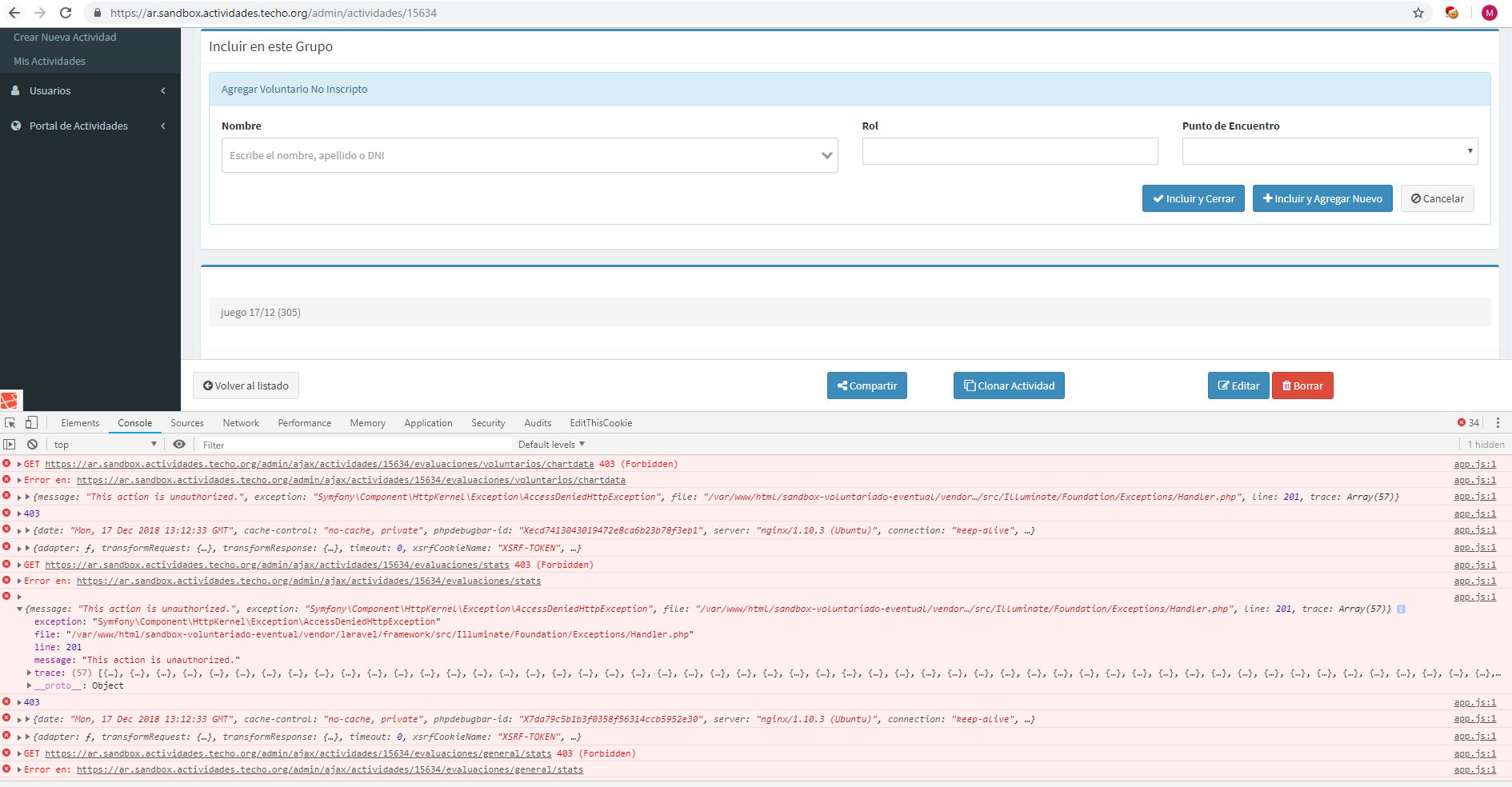Open the Security tab
1512x787 pixels.
pos(488,422)
